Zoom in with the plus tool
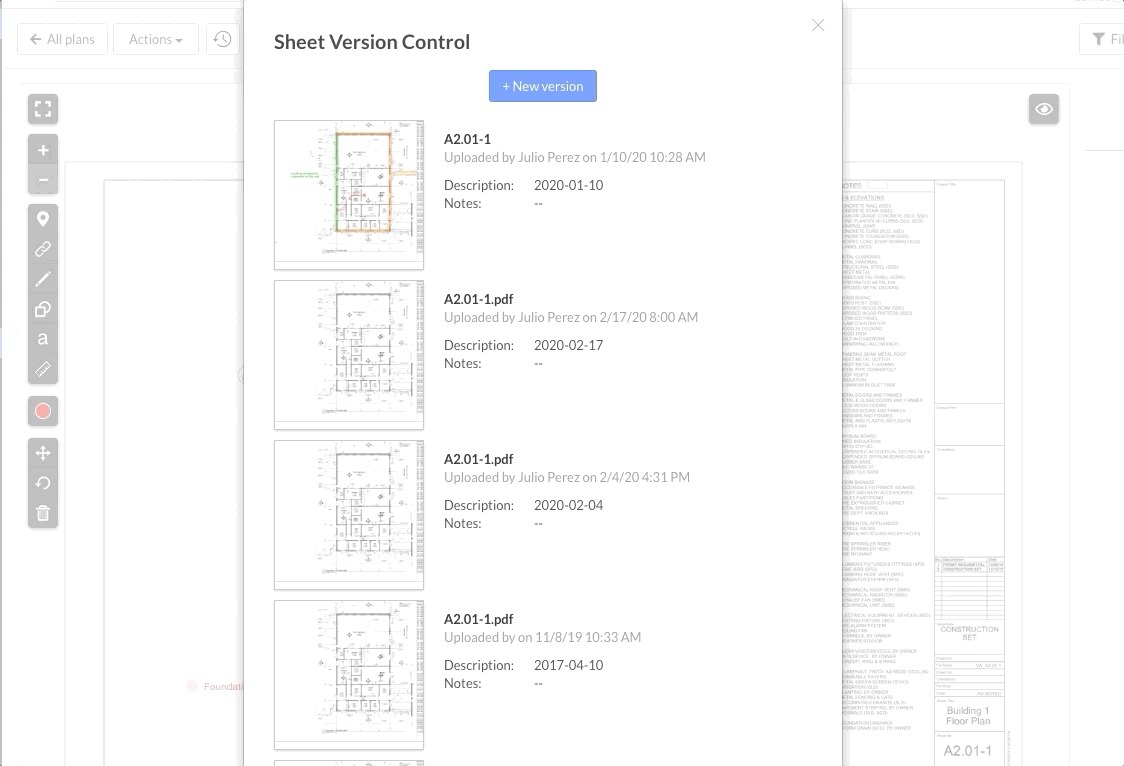The height and width of the screenshot is (766, 1124). coord(43,150)
